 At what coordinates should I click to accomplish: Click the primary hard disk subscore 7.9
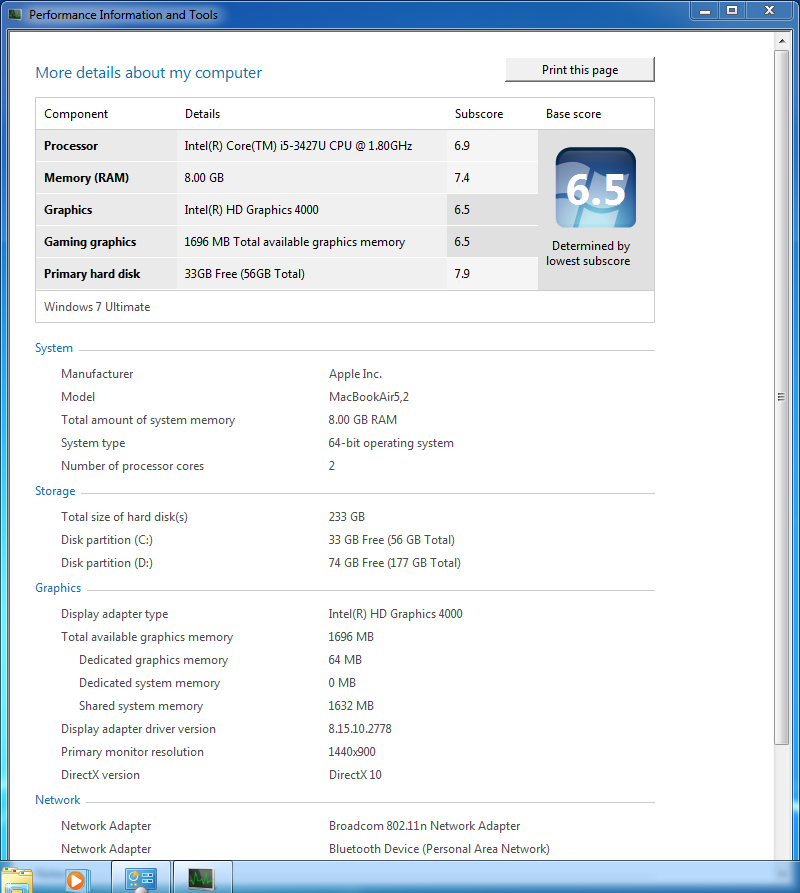[462, 274]
